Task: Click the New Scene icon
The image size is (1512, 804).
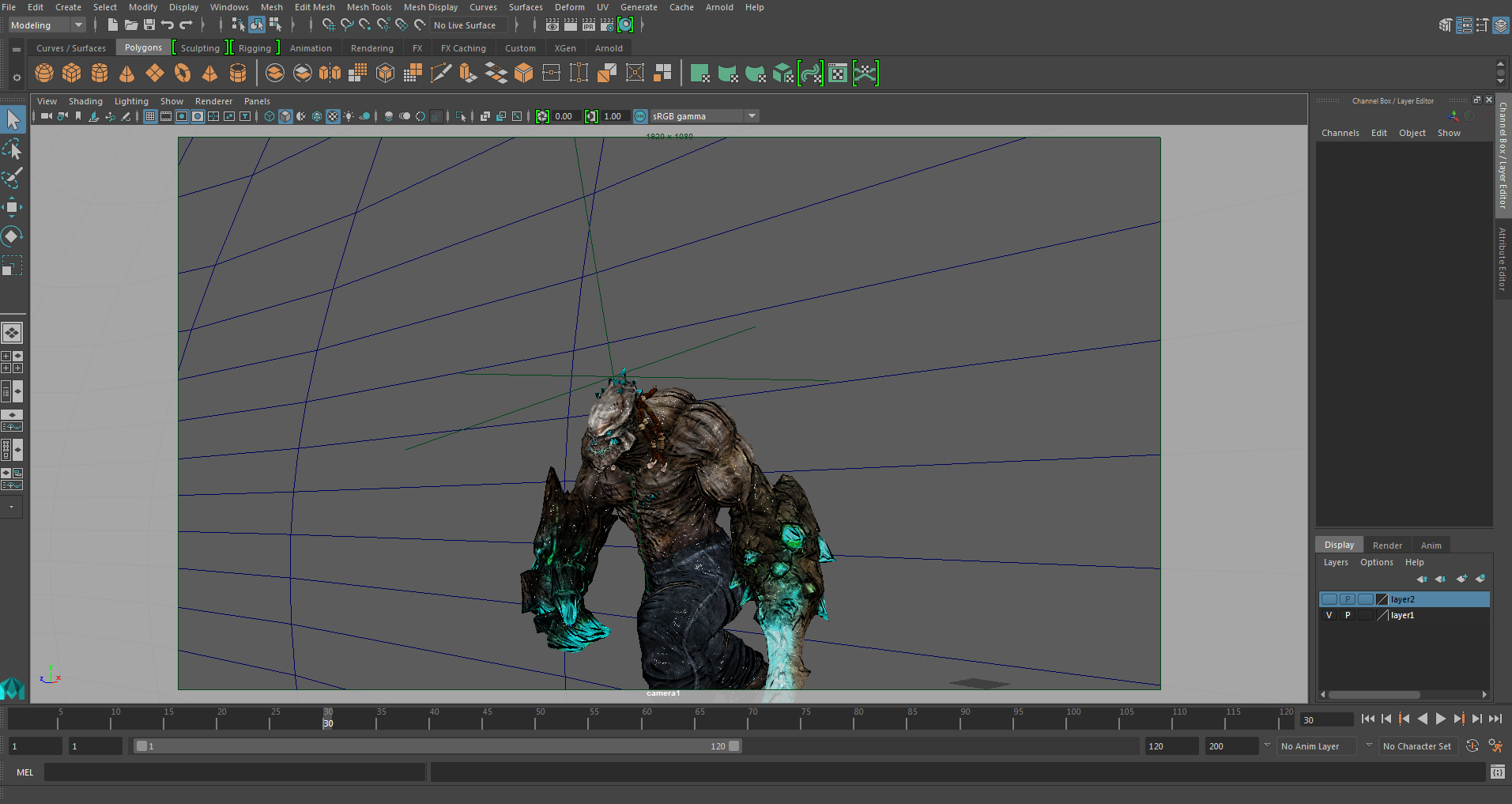Action: tap(113, 25)
